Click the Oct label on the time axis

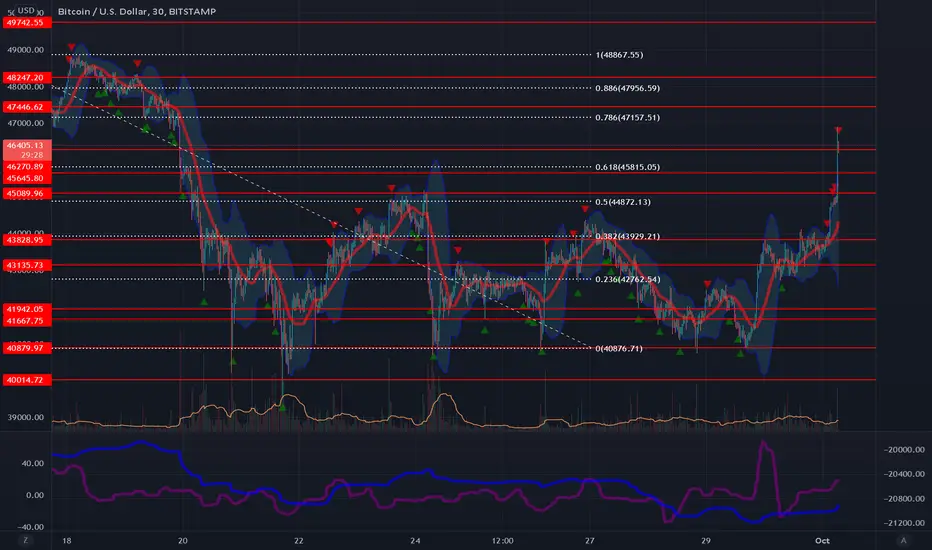pos(822,540)
